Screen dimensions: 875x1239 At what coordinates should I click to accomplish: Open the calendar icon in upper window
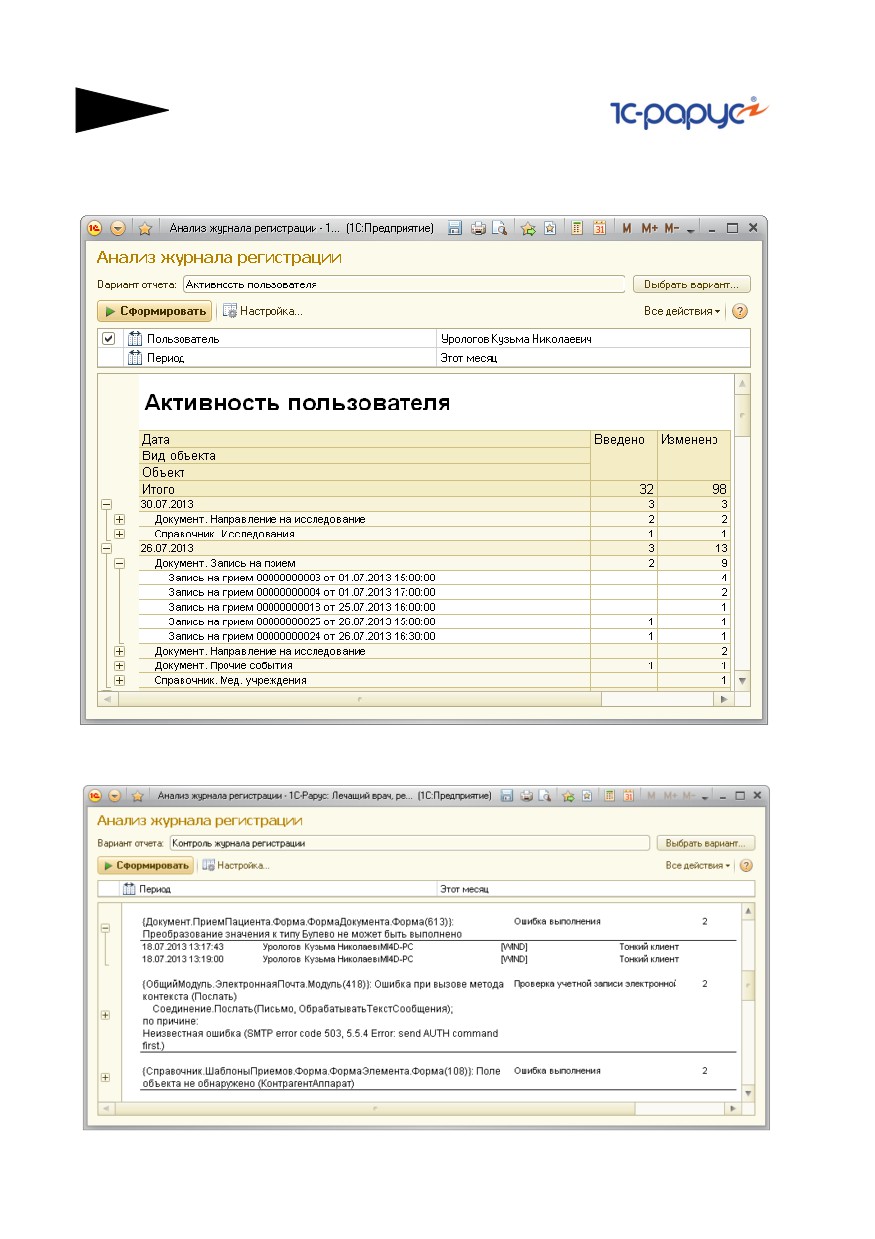[x=599, y=228]
